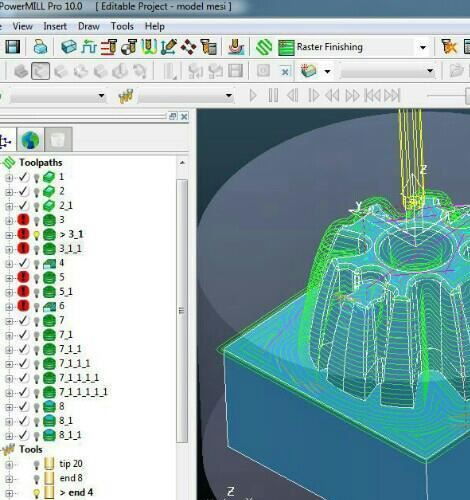Click the Block definition icon
This screenshot has height=500, width=470.
(x=69, y=47)
